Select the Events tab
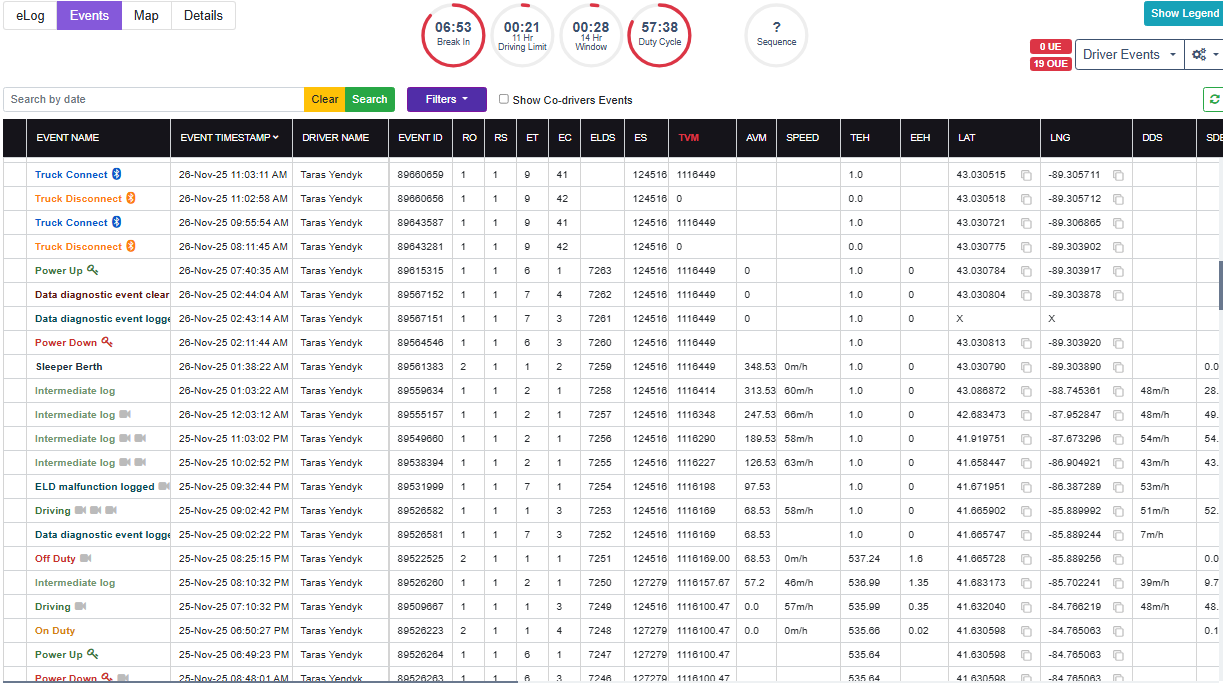Viewport: 1223px width, 683px height. click(x=89, y=16)
